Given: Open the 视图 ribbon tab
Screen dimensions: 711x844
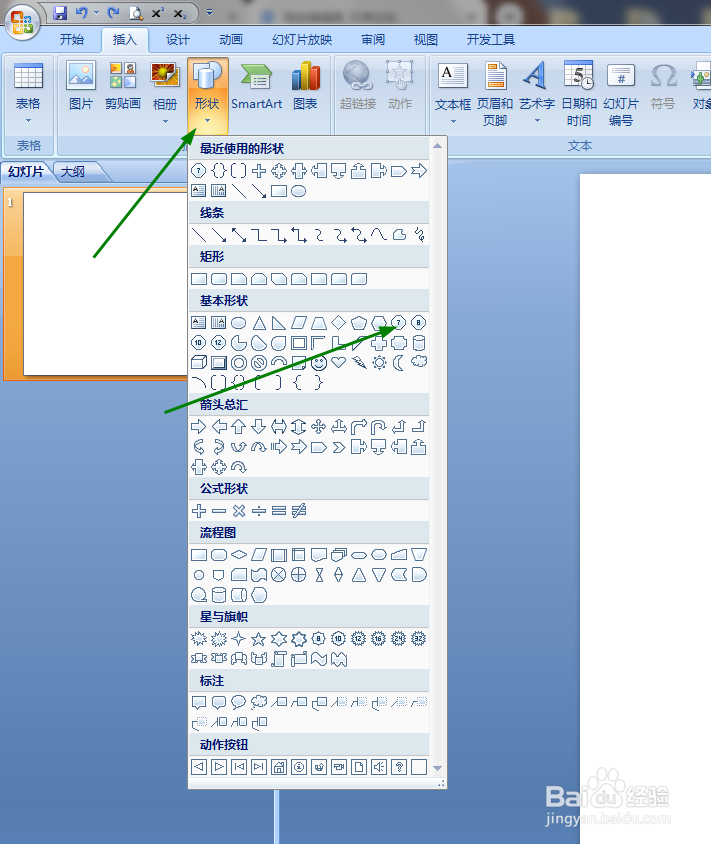Looking at the screenshot, I should click(x=426, y=39).
